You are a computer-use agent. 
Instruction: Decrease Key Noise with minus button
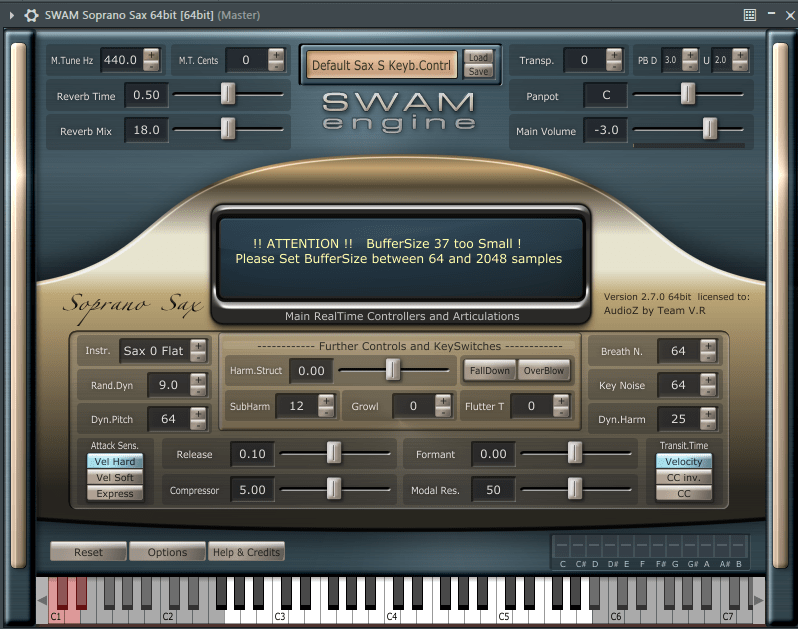(708, 391)
